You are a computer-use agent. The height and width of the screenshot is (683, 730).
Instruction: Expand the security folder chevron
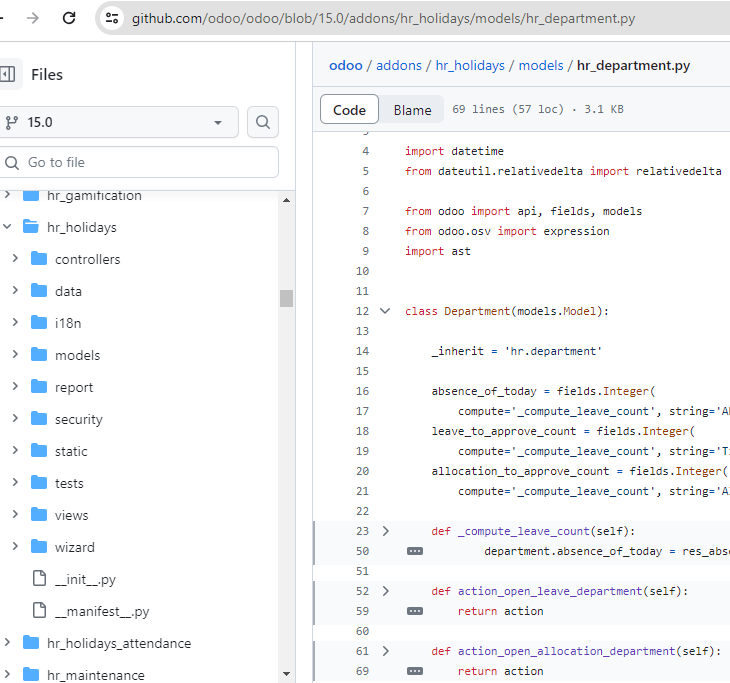coord(15,419)
